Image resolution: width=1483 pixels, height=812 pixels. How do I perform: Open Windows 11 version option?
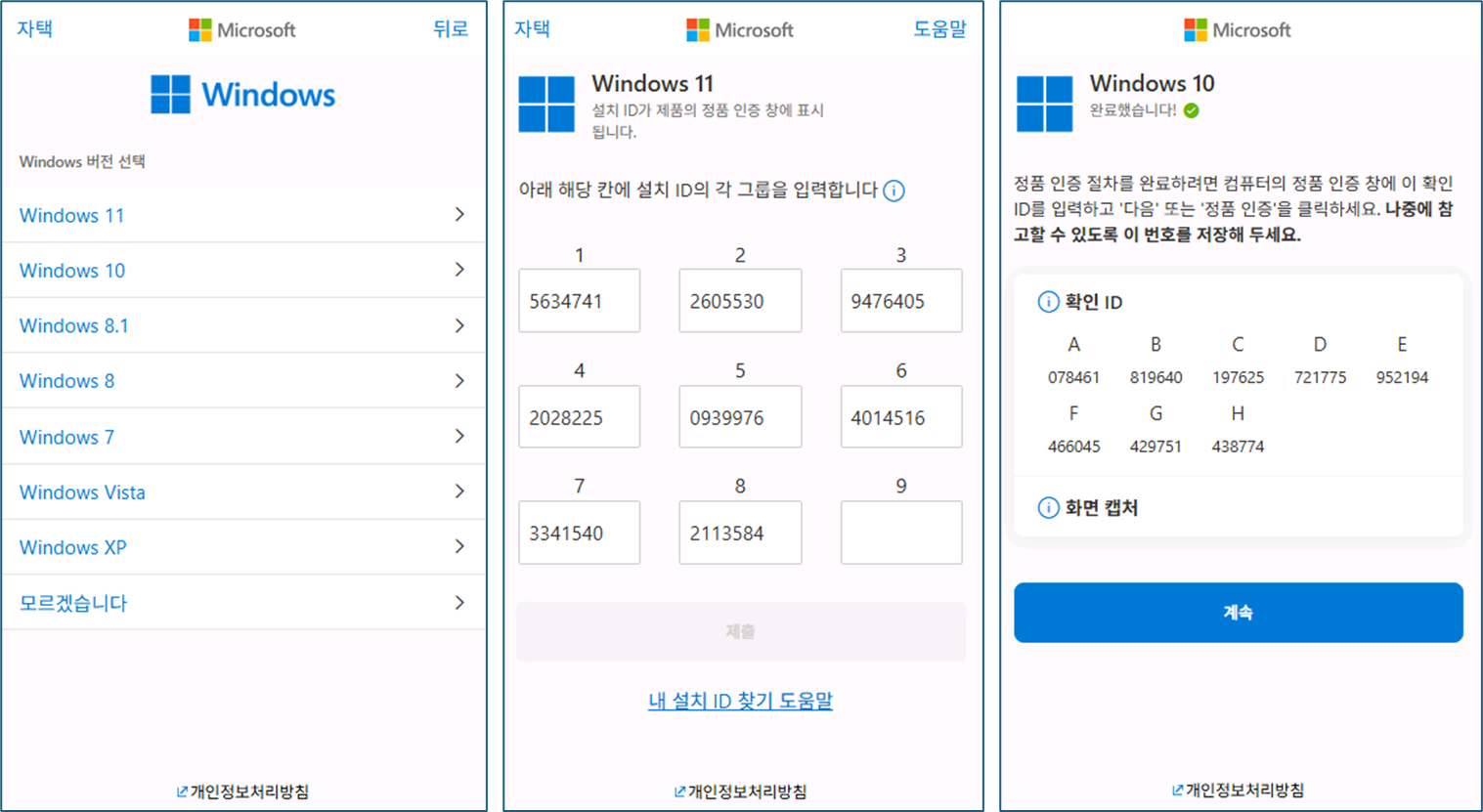click(x=243, y=215)
